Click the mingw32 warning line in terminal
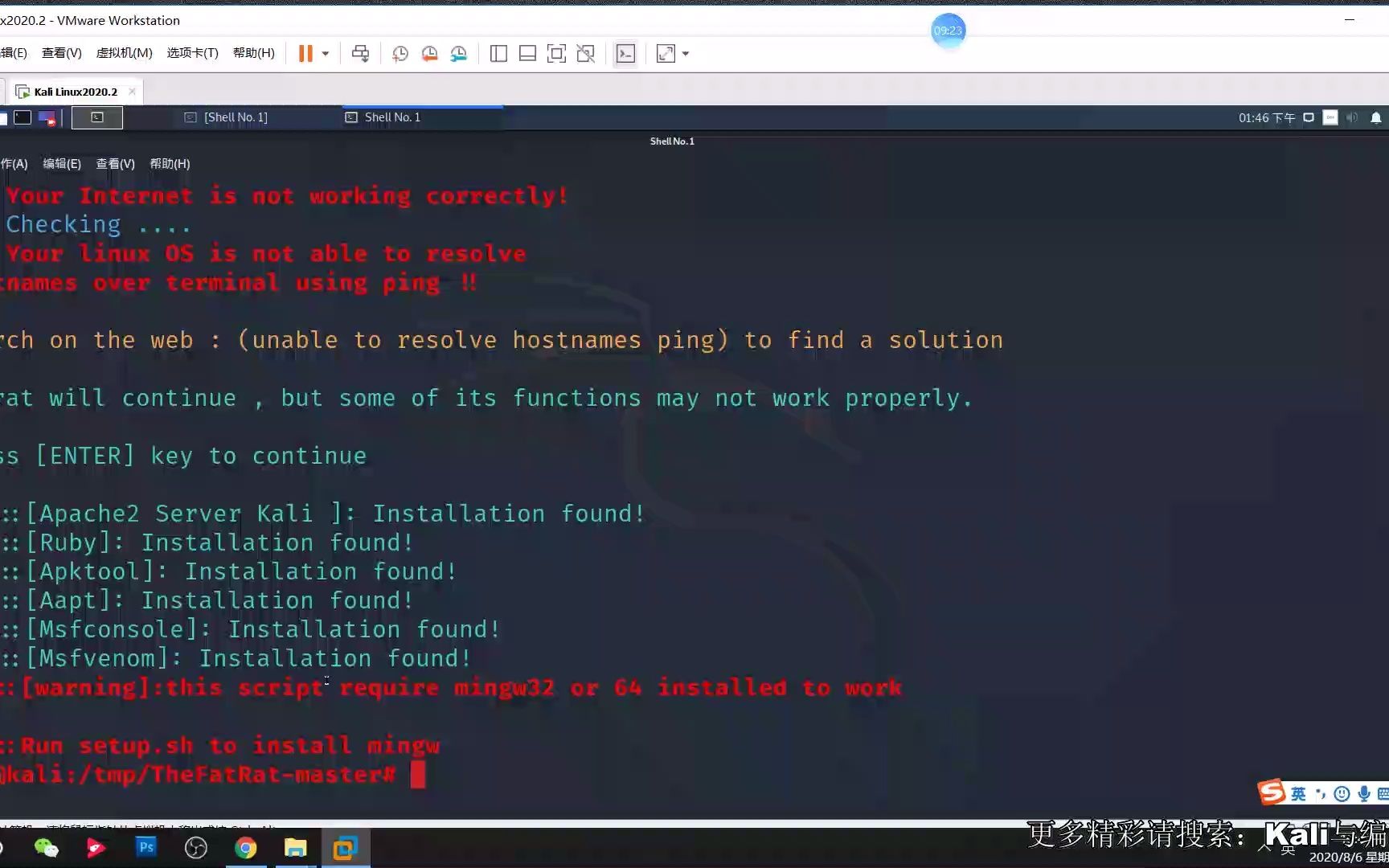Image resolution: width=1389 pixels, height=868 pixels. (451, 688)
